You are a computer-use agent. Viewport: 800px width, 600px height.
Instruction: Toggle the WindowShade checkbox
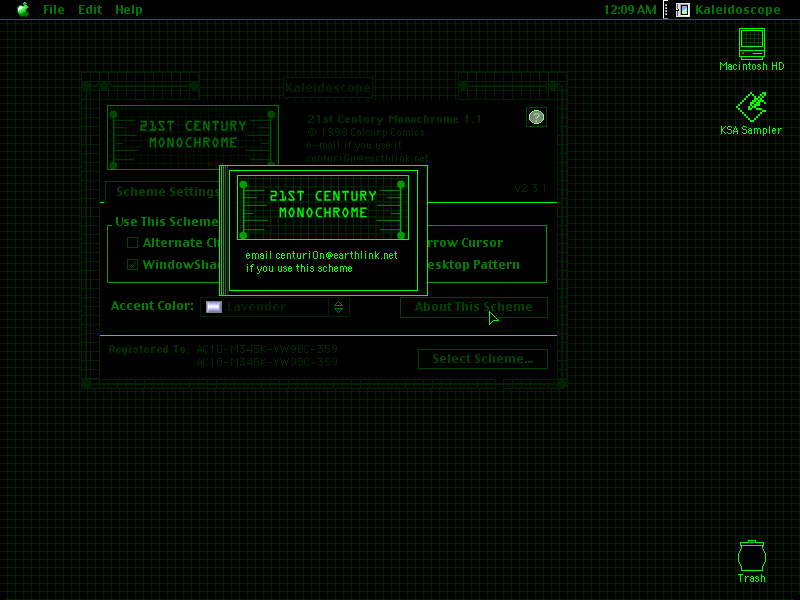pyautogui.click(x=133, y=264)
